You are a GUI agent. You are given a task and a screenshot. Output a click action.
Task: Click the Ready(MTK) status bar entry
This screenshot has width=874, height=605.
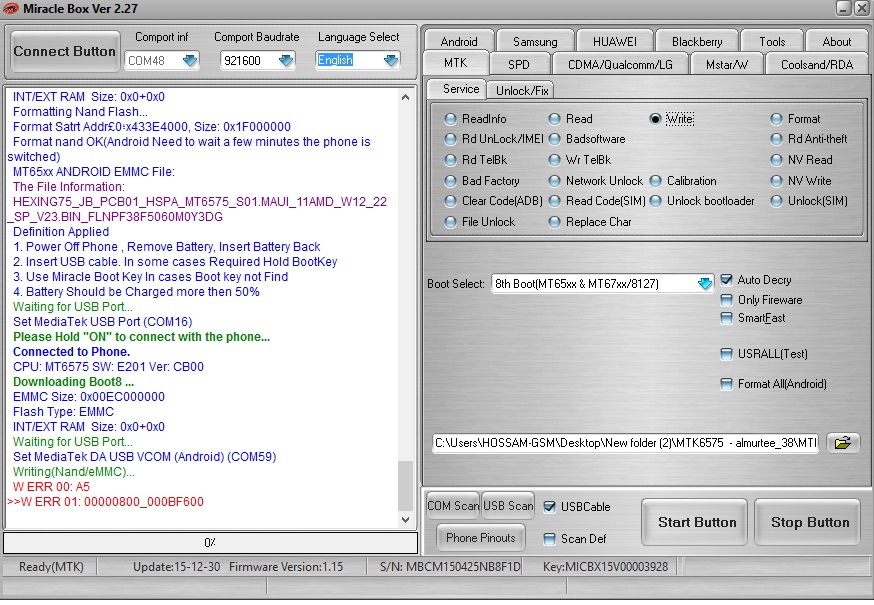[51, 567]
